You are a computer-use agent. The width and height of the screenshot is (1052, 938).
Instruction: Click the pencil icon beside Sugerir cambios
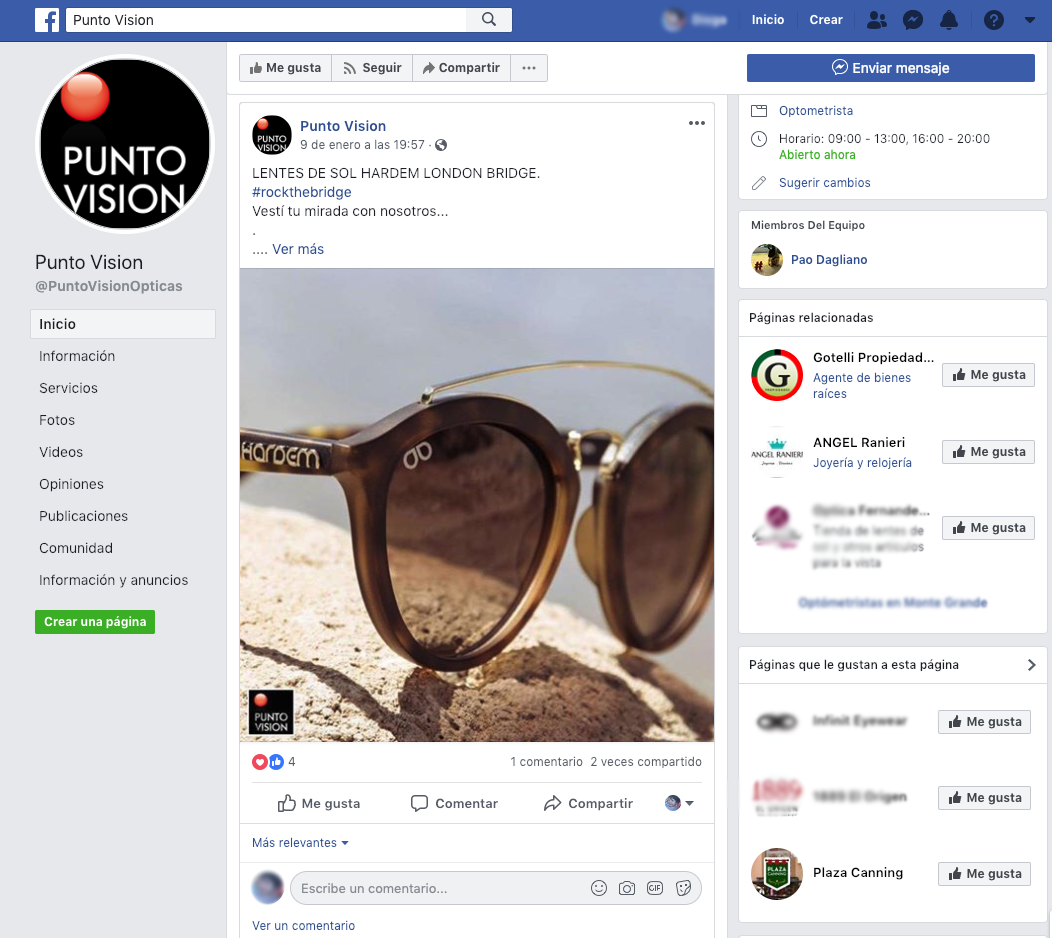759,183
